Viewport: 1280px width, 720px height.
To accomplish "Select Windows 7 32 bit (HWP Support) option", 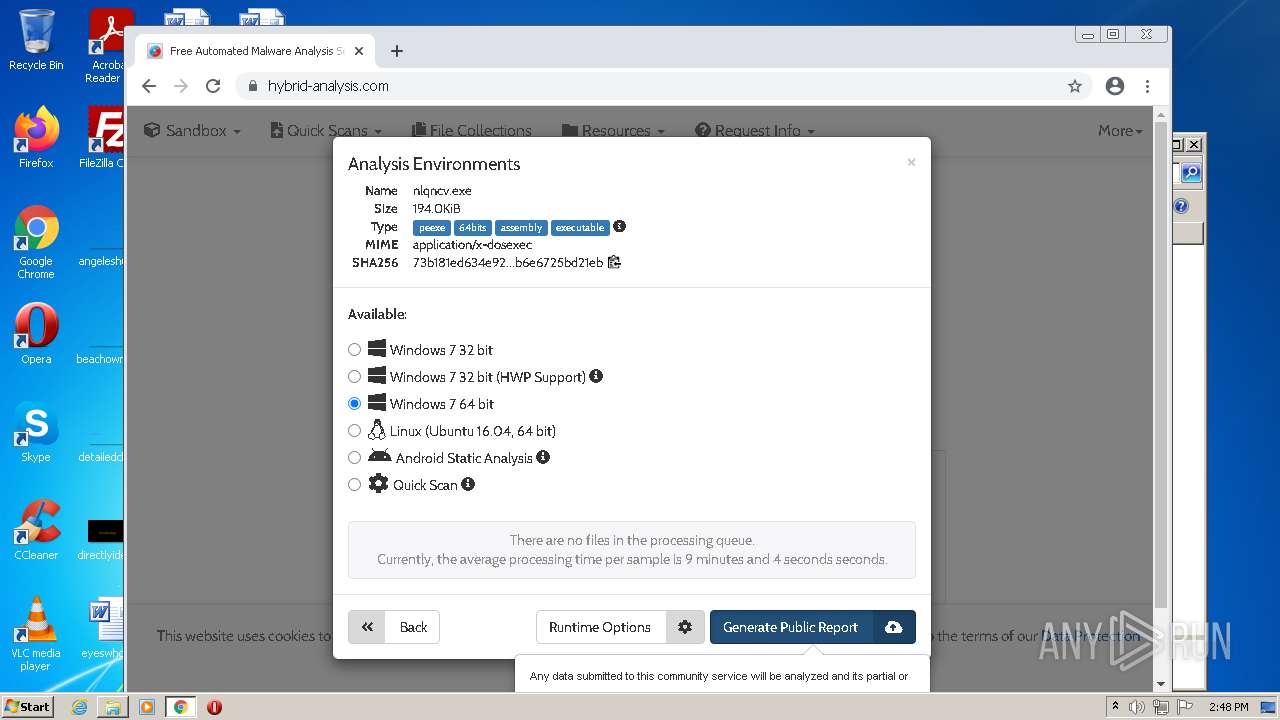I will coord(354,377).
